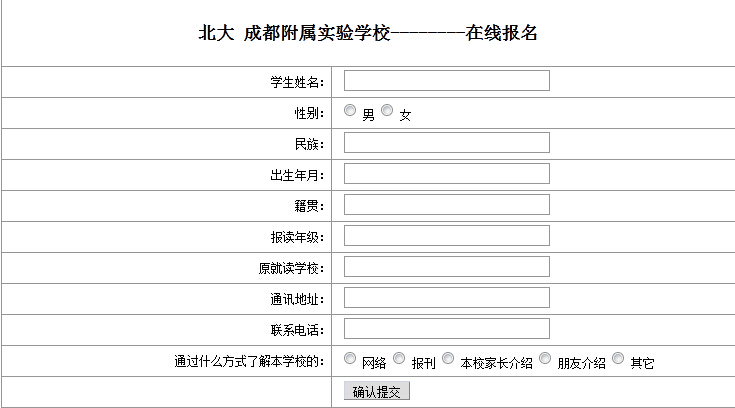Image resolution: width=735 pixels, height=408 pixels.
Task: Focus the 联系电话 input field
Action: tap(446, 329)
